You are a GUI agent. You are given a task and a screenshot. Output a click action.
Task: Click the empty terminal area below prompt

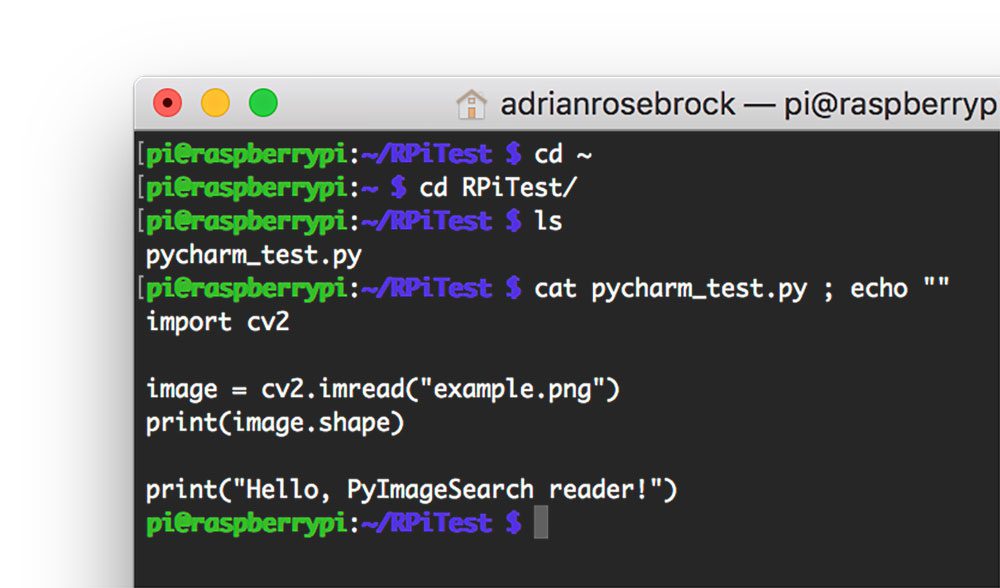(x=567, y=564)
